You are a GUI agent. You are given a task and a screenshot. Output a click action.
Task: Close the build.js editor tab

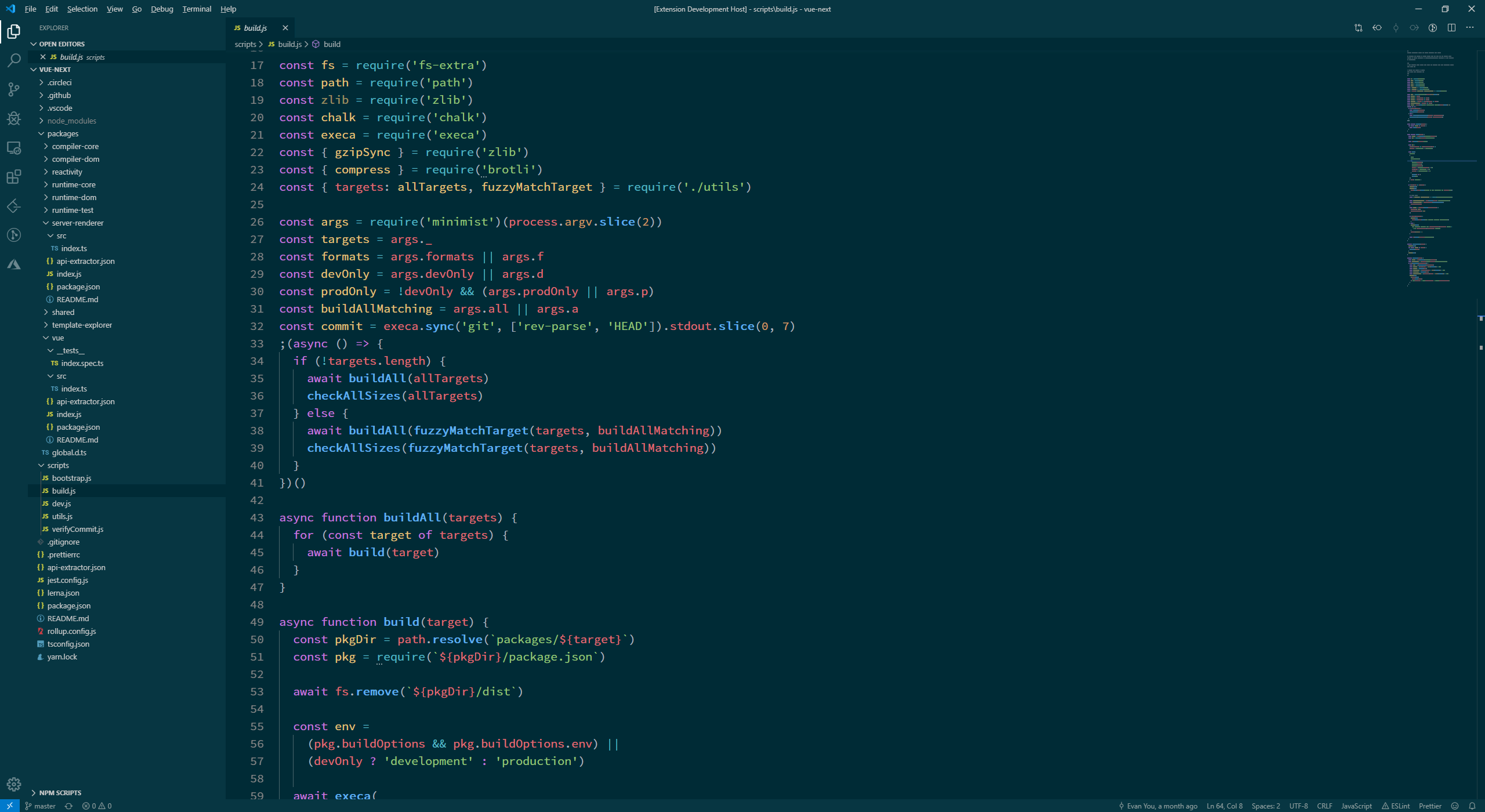pos(285,28)
